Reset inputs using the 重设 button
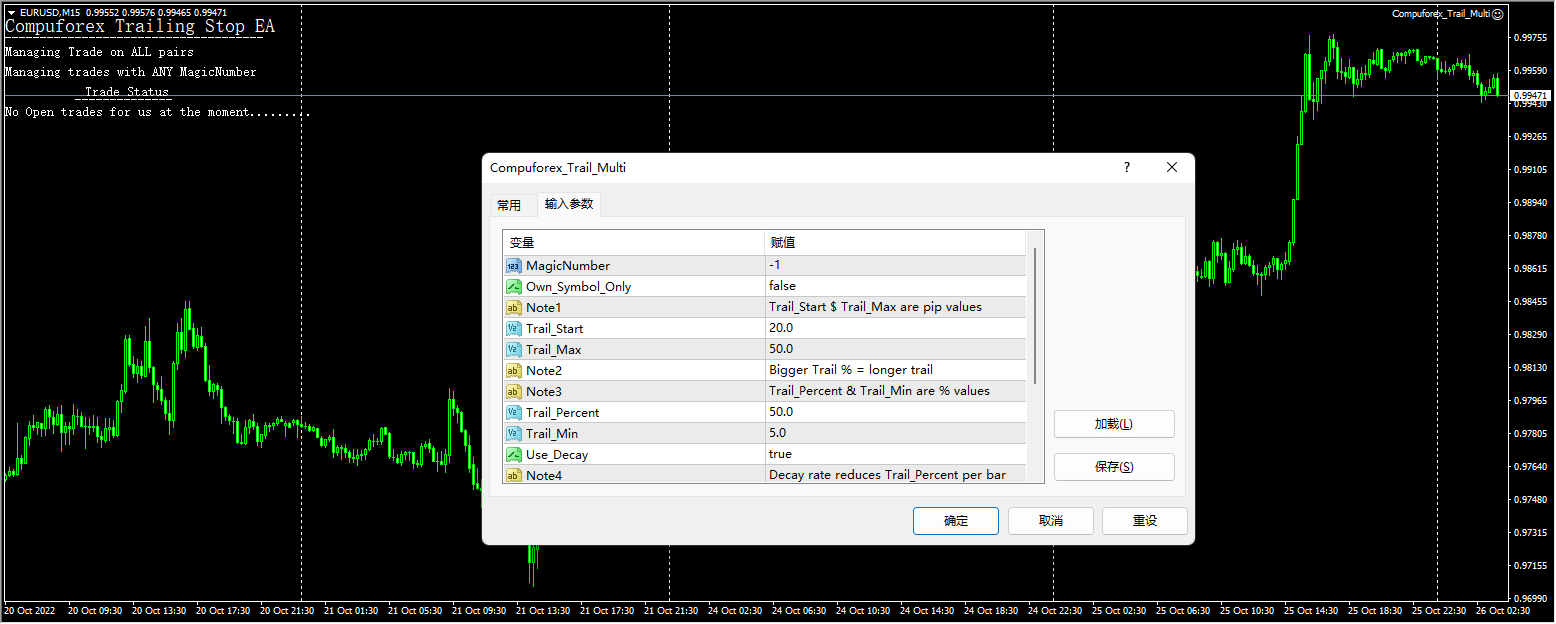The height and width of the screenshot is (624, 1556). pyautogui.click(x=1144, y=520)
